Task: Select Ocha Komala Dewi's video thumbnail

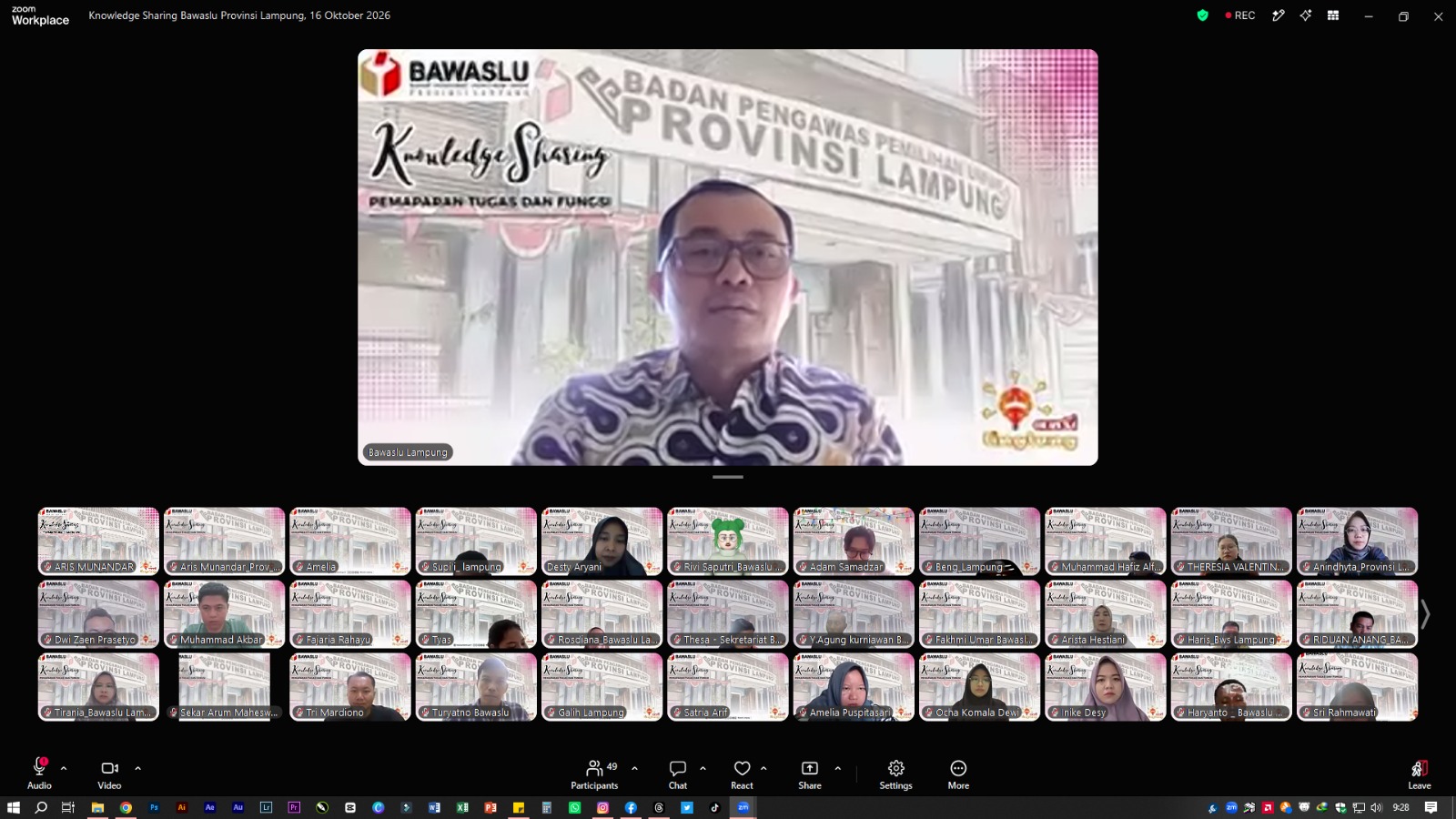Action: point(979,687)
